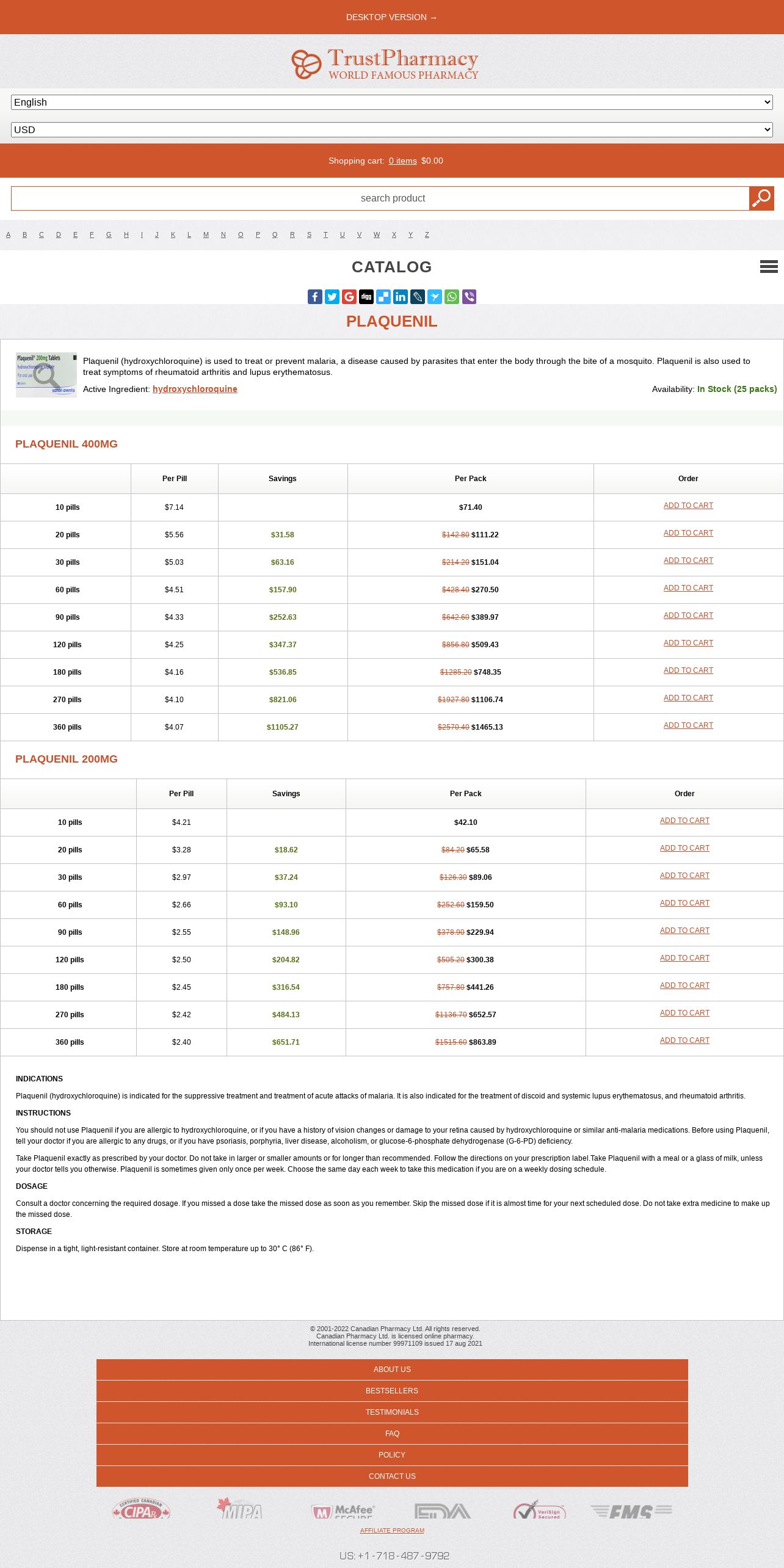Add 270 pills of 400mg to cart

(x=688, y=698)
